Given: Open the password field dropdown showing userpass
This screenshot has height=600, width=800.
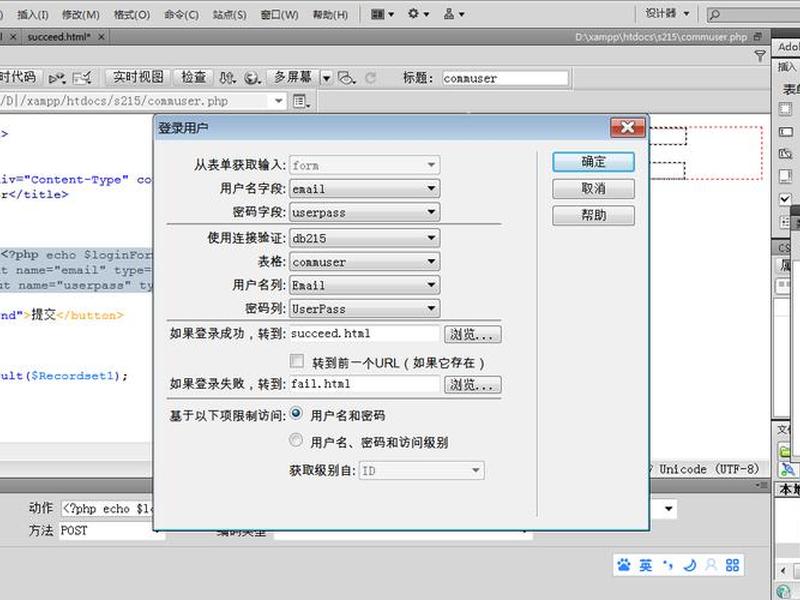Looking at the screenshot, I should coord(364,212).
